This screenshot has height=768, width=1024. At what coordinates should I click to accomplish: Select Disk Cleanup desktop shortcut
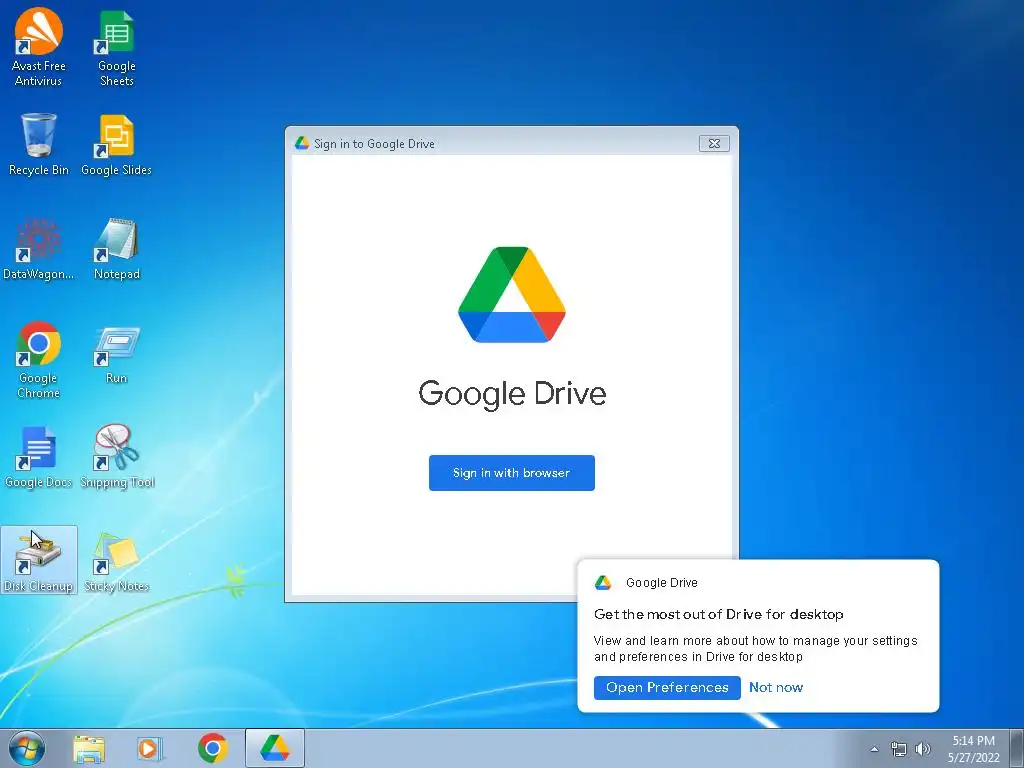(x=39, y=560)
